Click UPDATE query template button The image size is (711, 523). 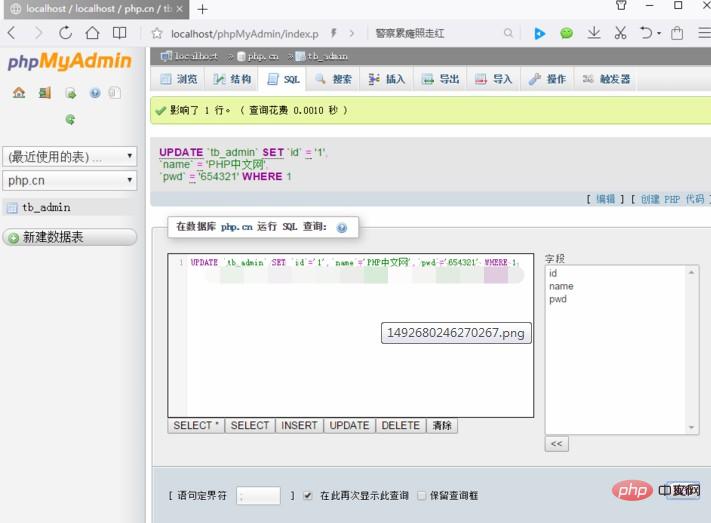349,425
